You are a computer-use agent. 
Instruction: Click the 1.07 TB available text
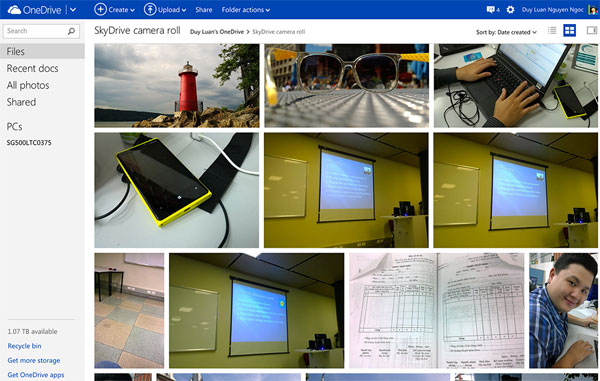click(33, 331)
